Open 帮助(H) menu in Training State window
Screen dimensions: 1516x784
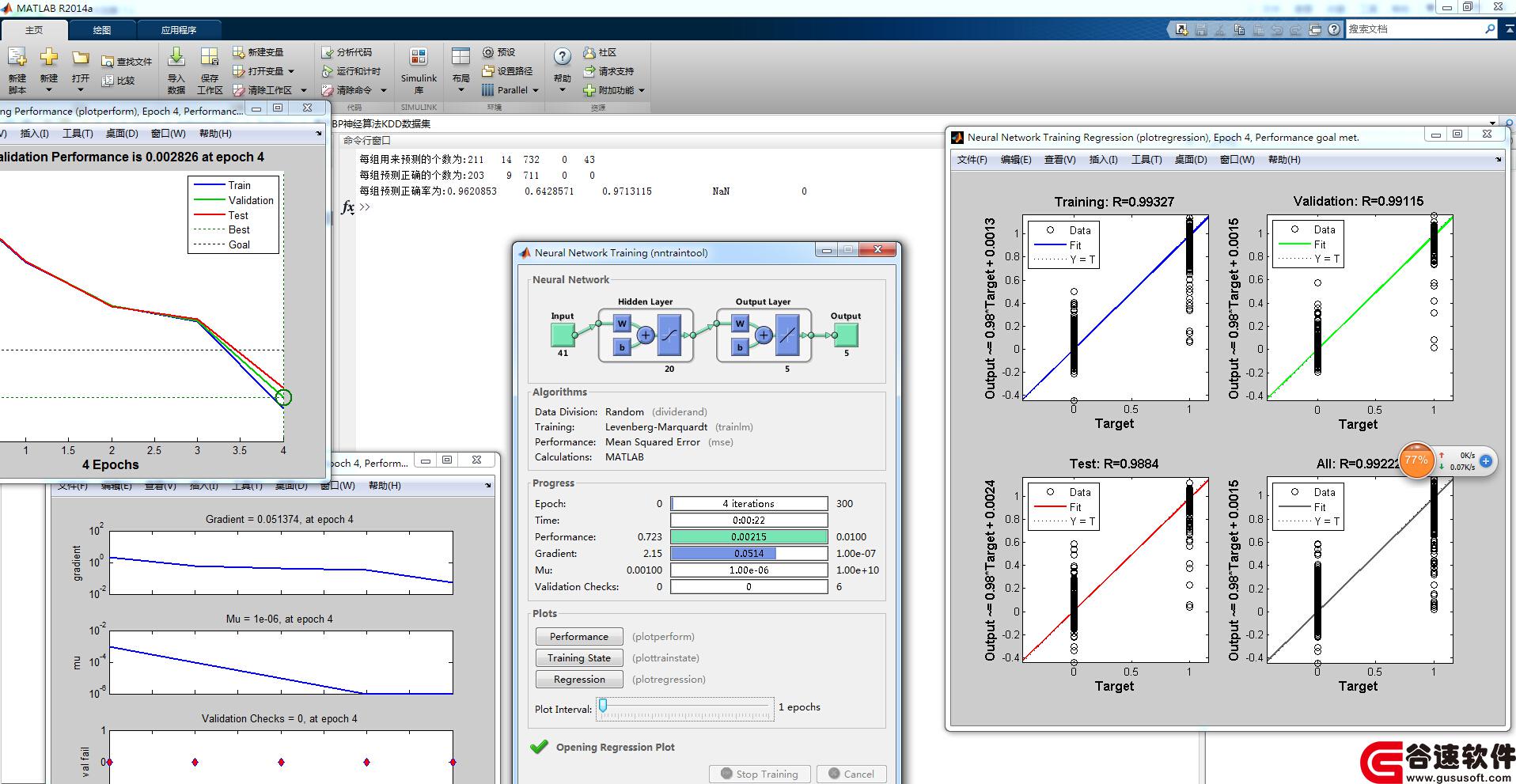click(x=385, y=486)
